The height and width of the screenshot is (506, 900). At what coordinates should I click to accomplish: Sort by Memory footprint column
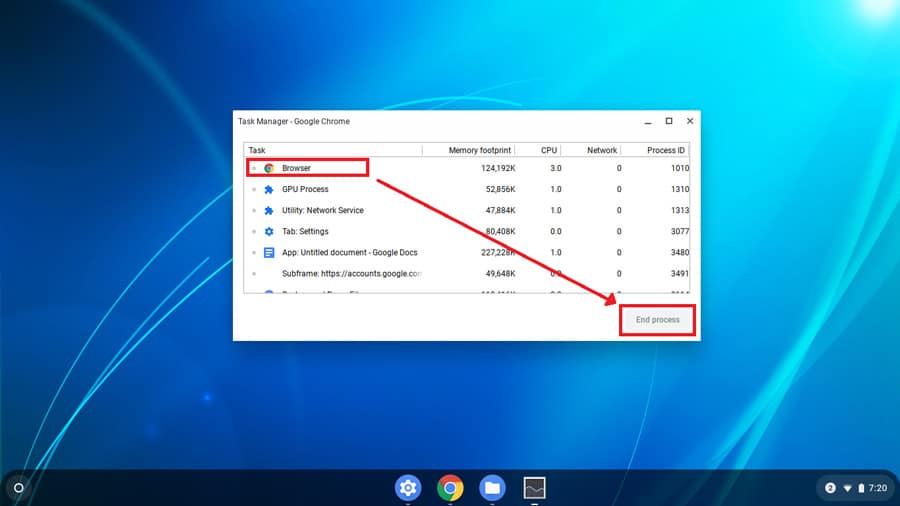468,150
